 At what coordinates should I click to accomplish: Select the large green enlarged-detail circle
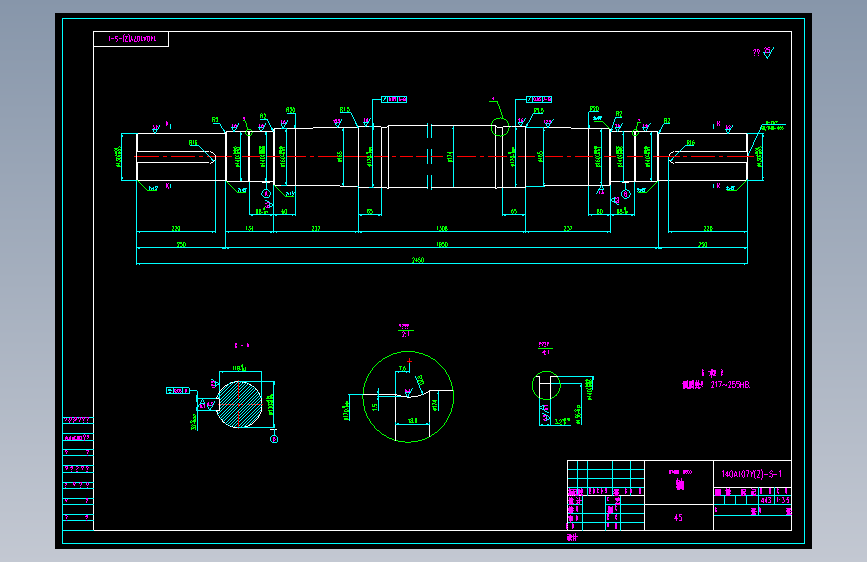408,397
